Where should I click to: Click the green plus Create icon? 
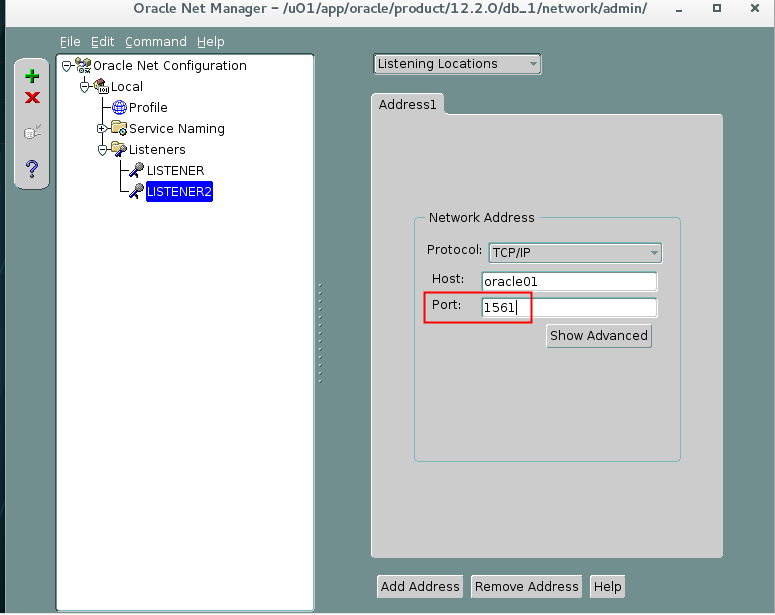[x=32, y=76]
